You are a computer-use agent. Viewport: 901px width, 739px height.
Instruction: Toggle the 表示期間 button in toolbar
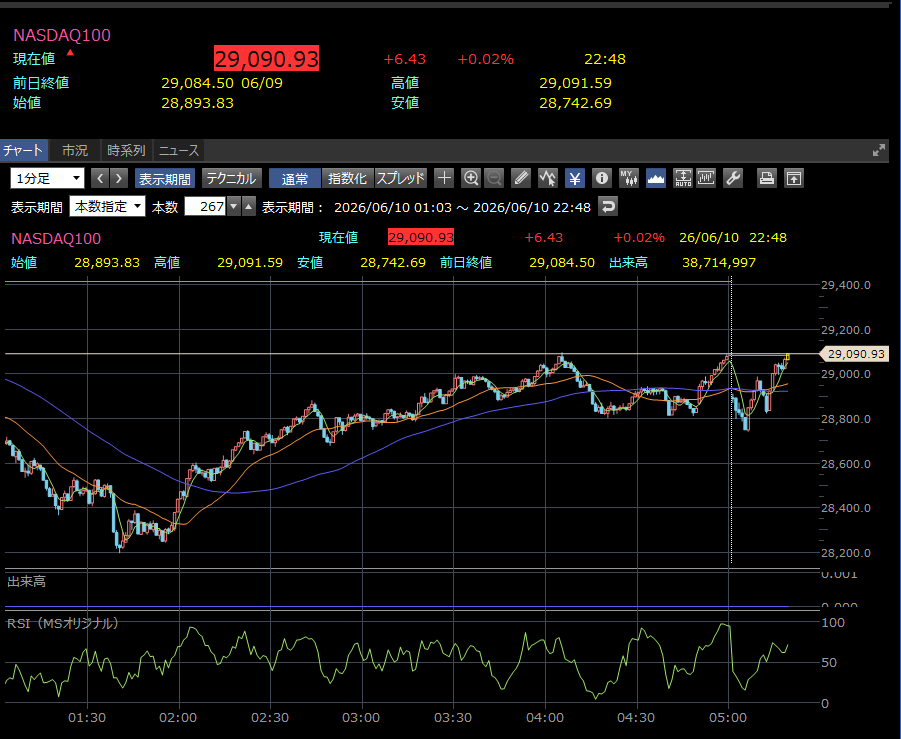tap(164, 178)
